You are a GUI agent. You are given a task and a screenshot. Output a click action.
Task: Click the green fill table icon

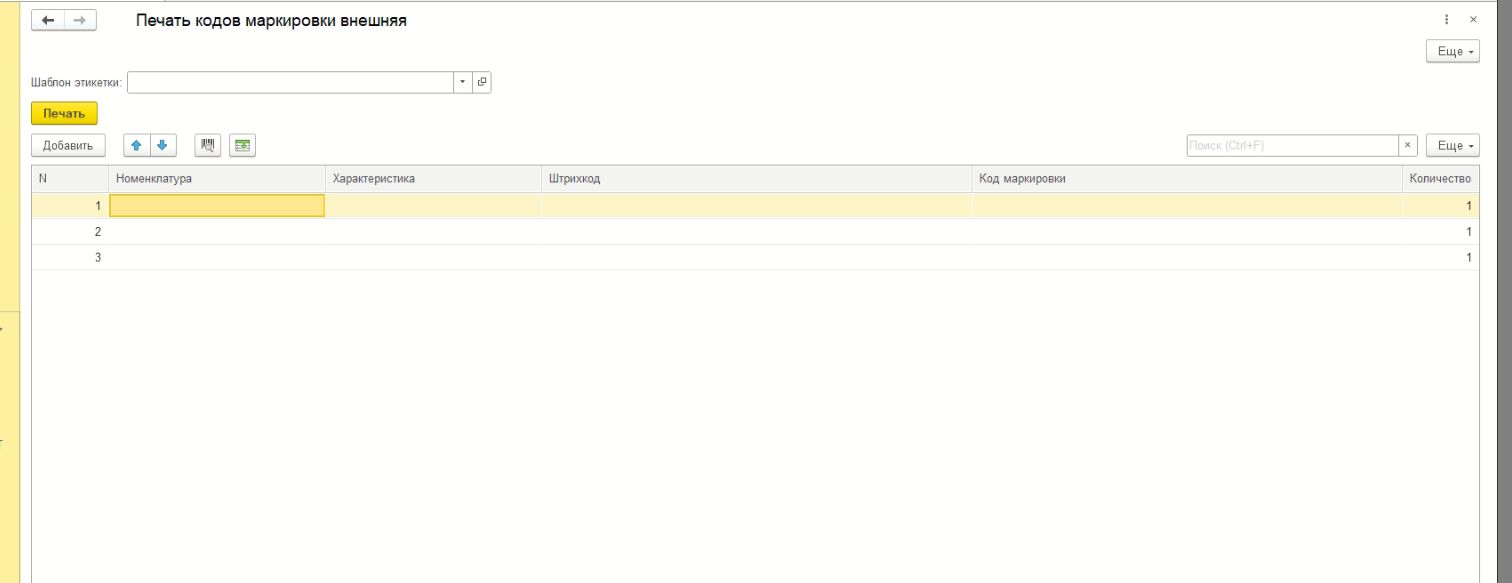(241, 146)
